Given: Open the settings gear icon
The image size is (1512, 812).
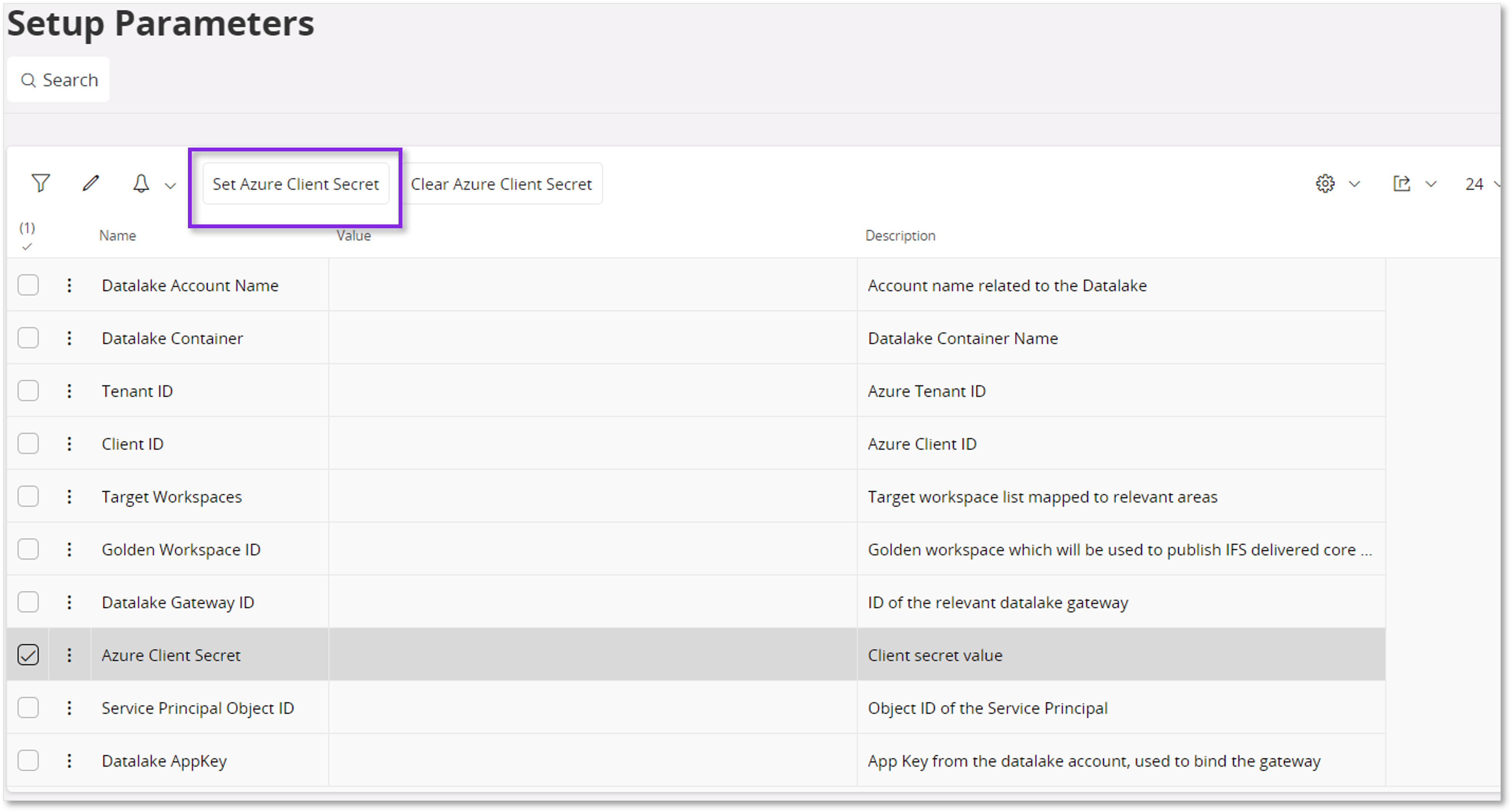Looking at the screenshot, I should click(x=1325, y=183).
